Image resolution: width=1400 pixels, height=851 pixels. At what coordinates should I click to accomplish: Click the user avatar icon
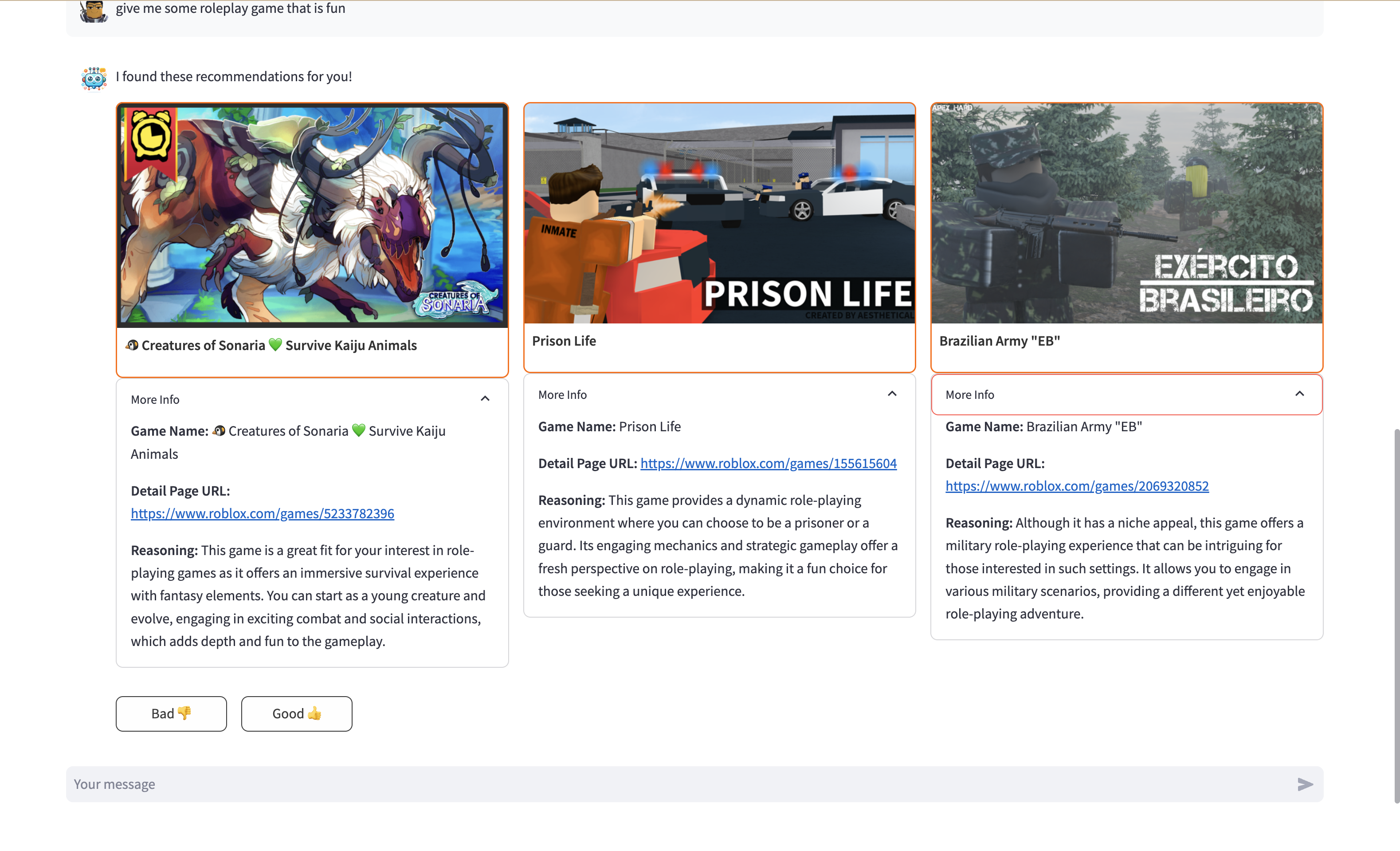coord(94,11)
